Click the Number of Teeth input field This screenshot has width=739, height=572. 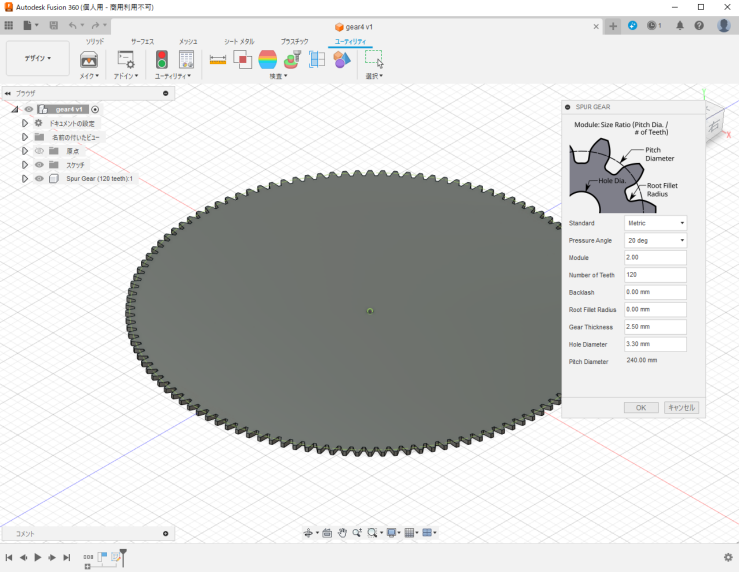pyautogui.click(x=655, y=275)
